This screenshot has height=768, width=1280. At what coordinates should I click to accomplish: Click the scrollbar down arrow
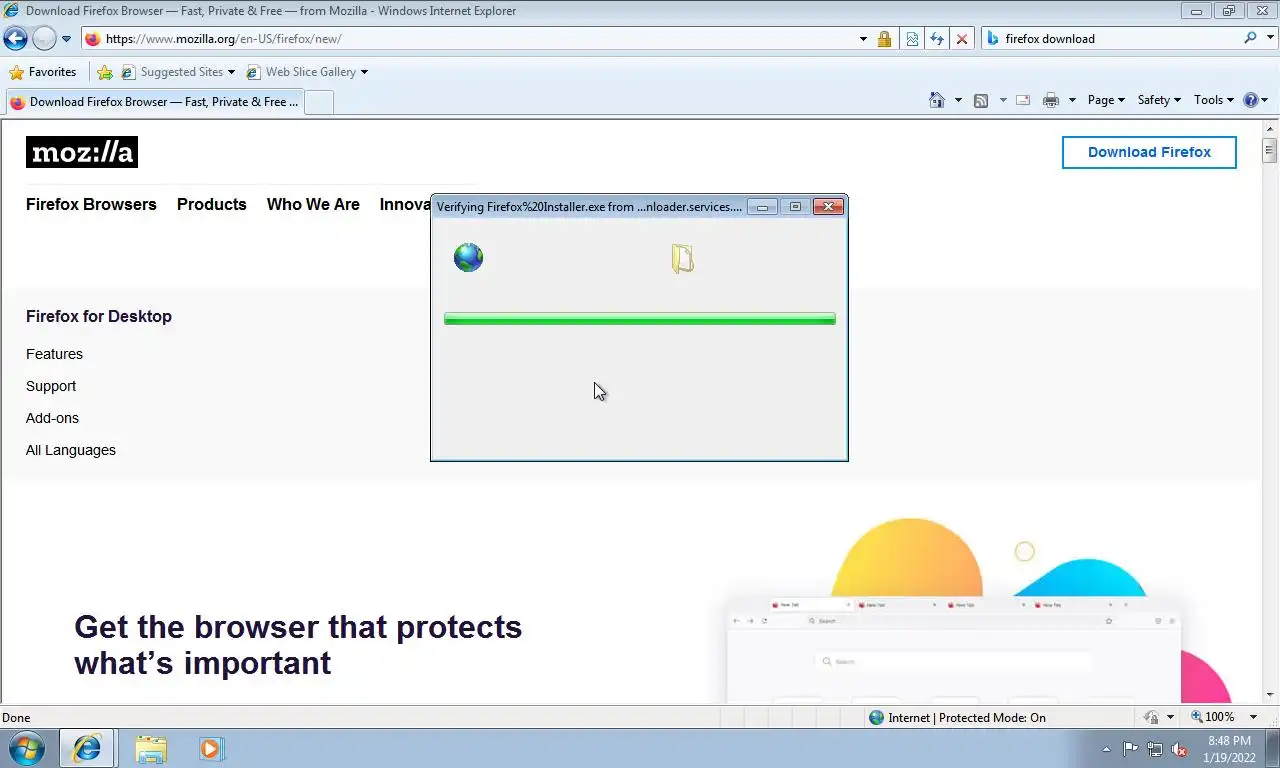1270,695
